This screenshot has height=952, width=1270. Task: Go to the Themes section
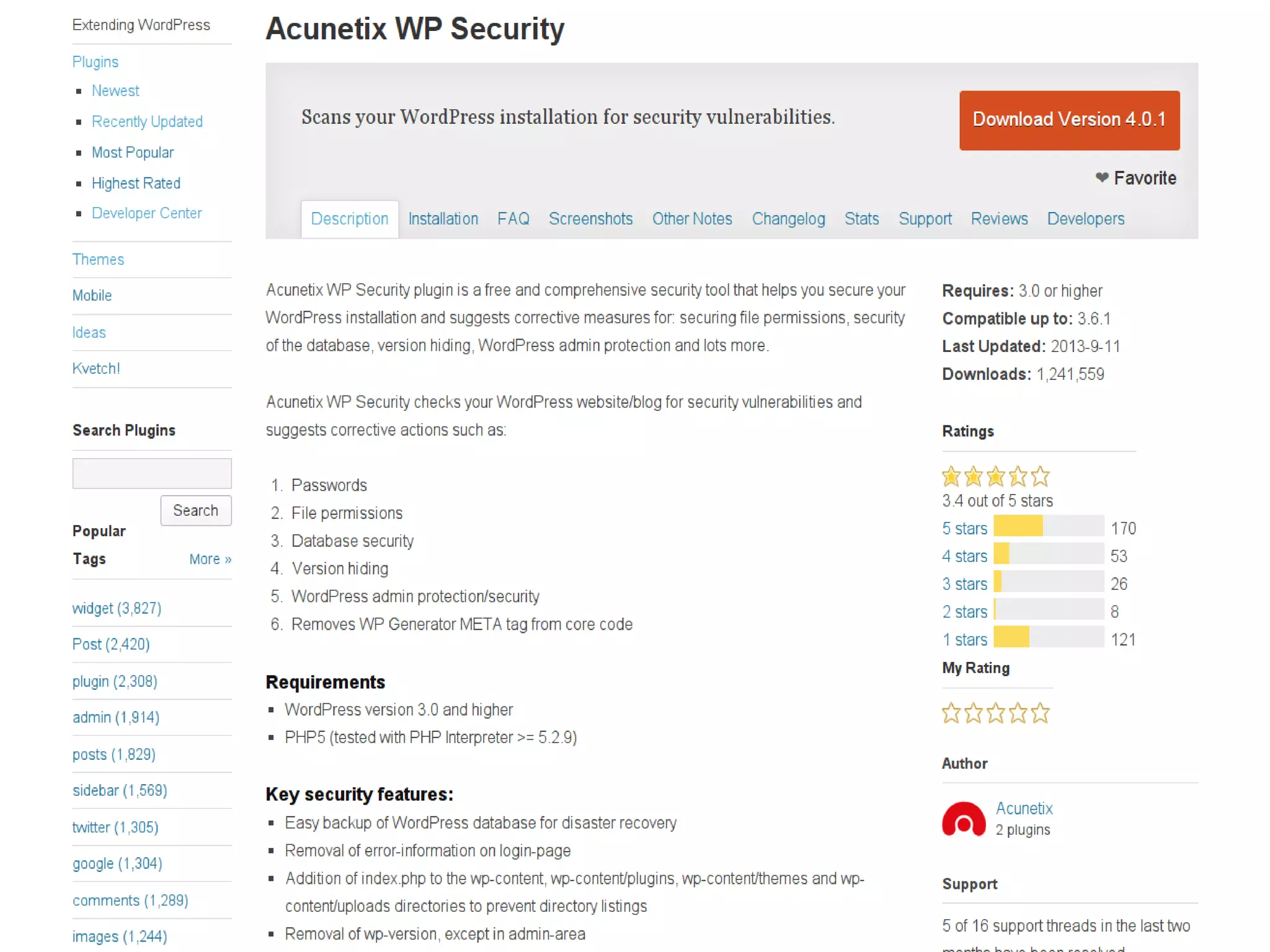click(98, 259)
